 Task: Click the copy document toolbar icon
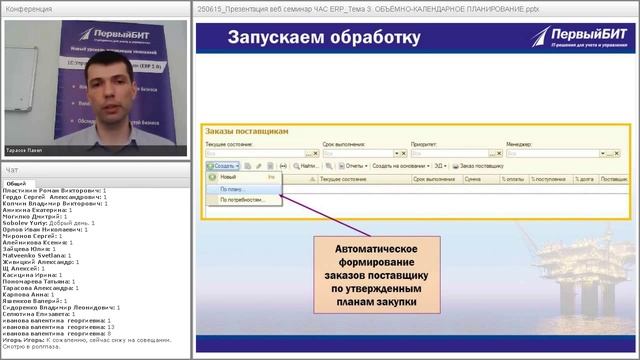247,166
